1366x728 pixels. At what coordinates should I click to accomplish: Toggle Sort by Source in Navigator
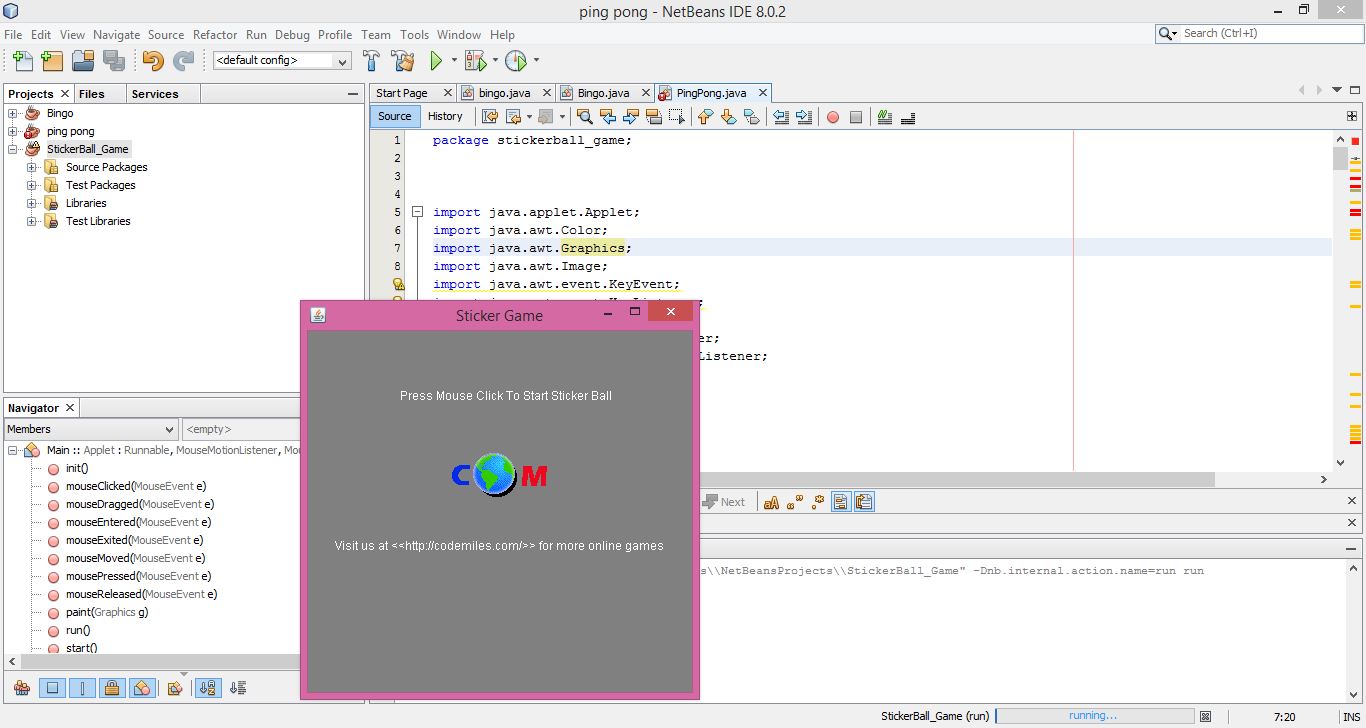point(238,688)
